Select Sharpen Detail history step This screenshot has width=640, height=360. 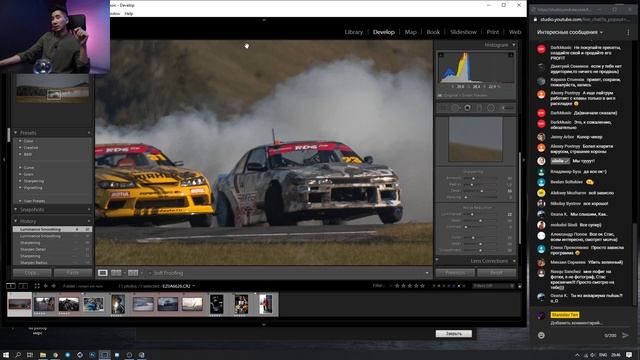[x=52, y=249]
